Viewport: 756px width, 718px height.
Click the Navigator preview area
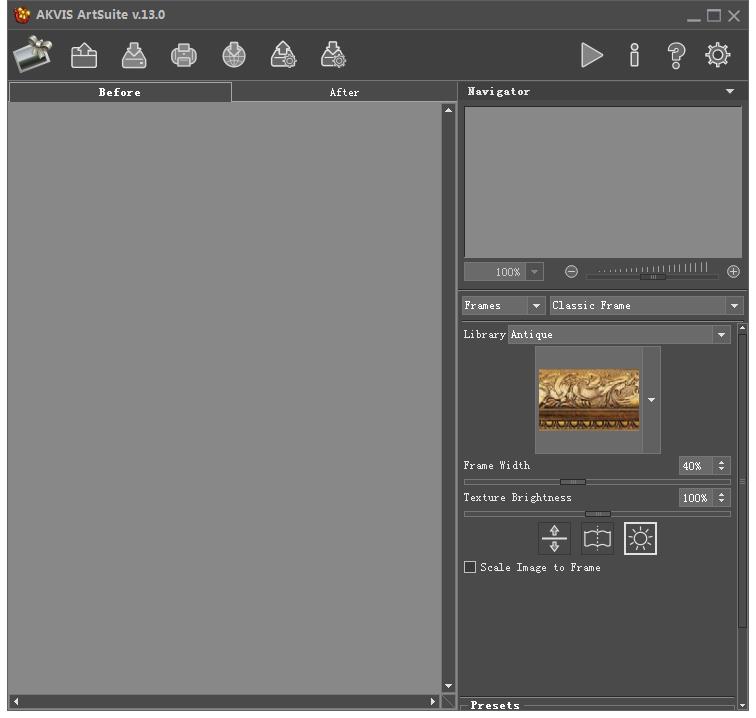click(603, 182)
